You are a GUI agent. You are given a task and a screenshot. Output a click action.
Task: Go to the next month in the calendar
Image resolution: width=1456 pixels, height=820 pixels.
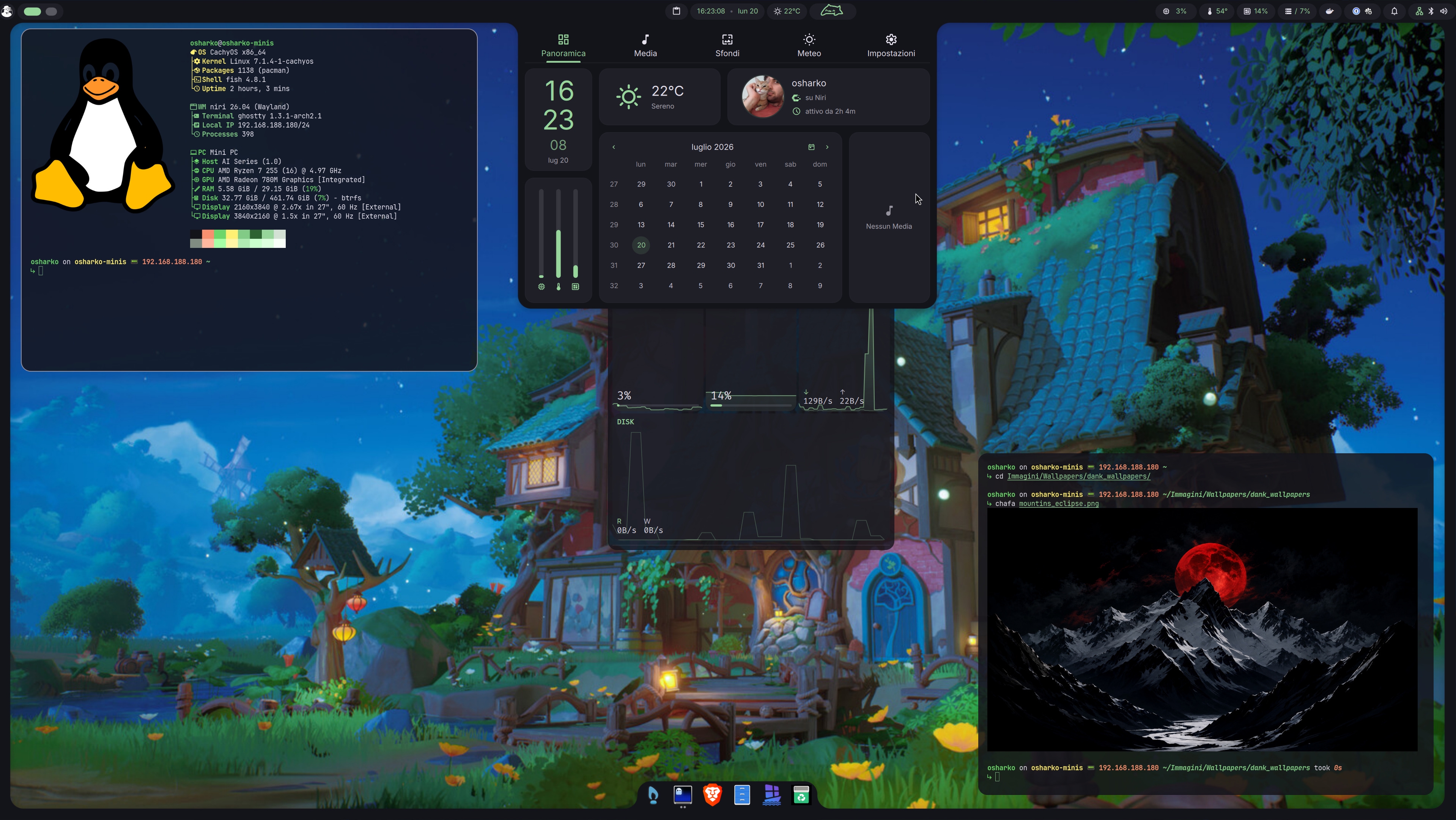828,147
